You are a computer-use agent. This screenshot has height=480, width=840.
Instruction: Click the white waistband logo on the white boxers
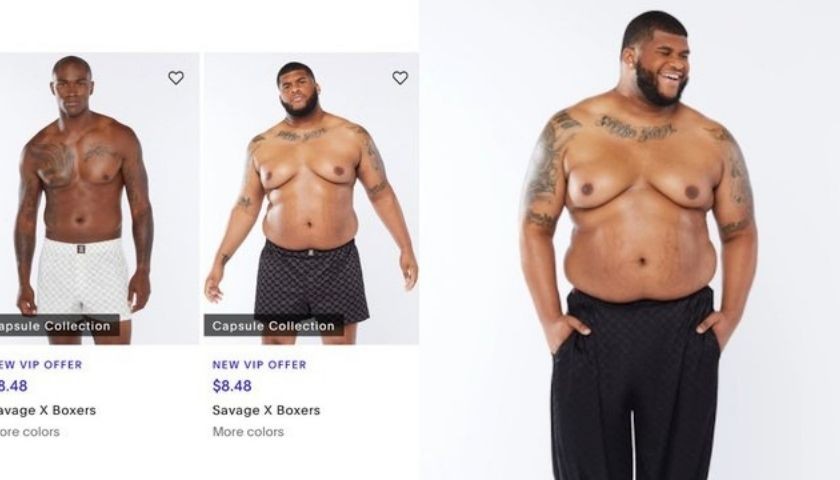point(81,249)
